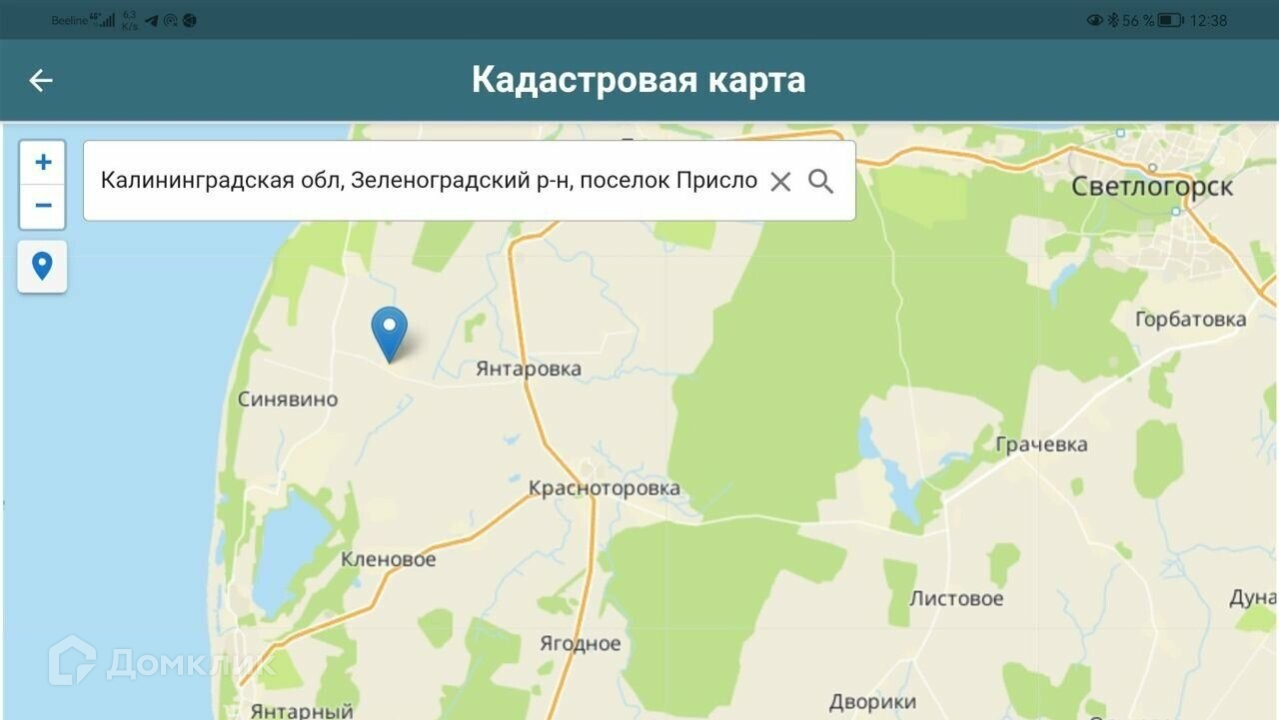Click the Дворики label on map

coord(872,701)
